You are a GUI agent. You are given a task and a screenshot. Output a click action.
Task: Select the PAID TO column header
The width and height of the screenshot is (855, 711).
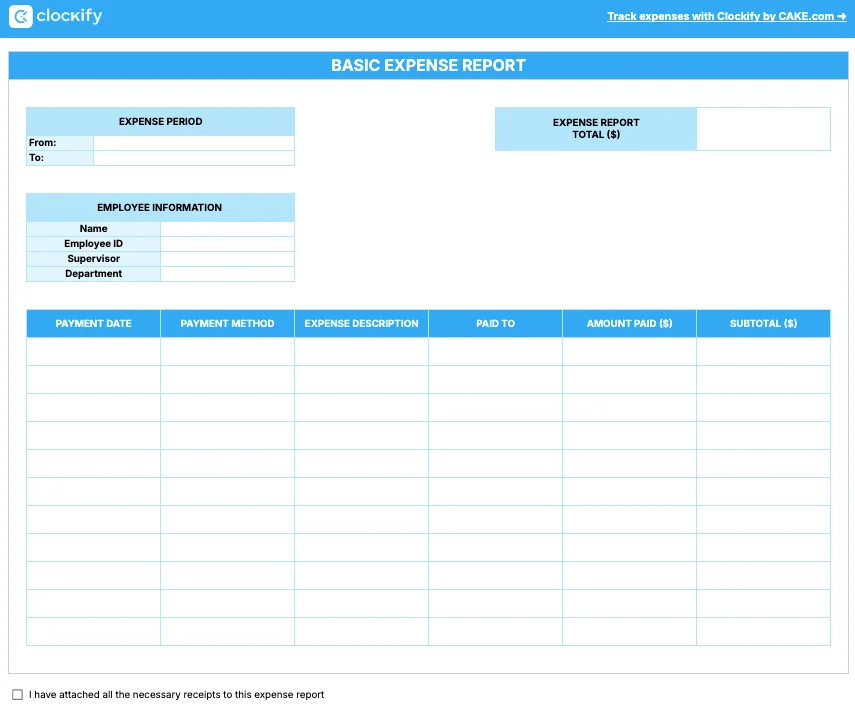tap(495, 323)
